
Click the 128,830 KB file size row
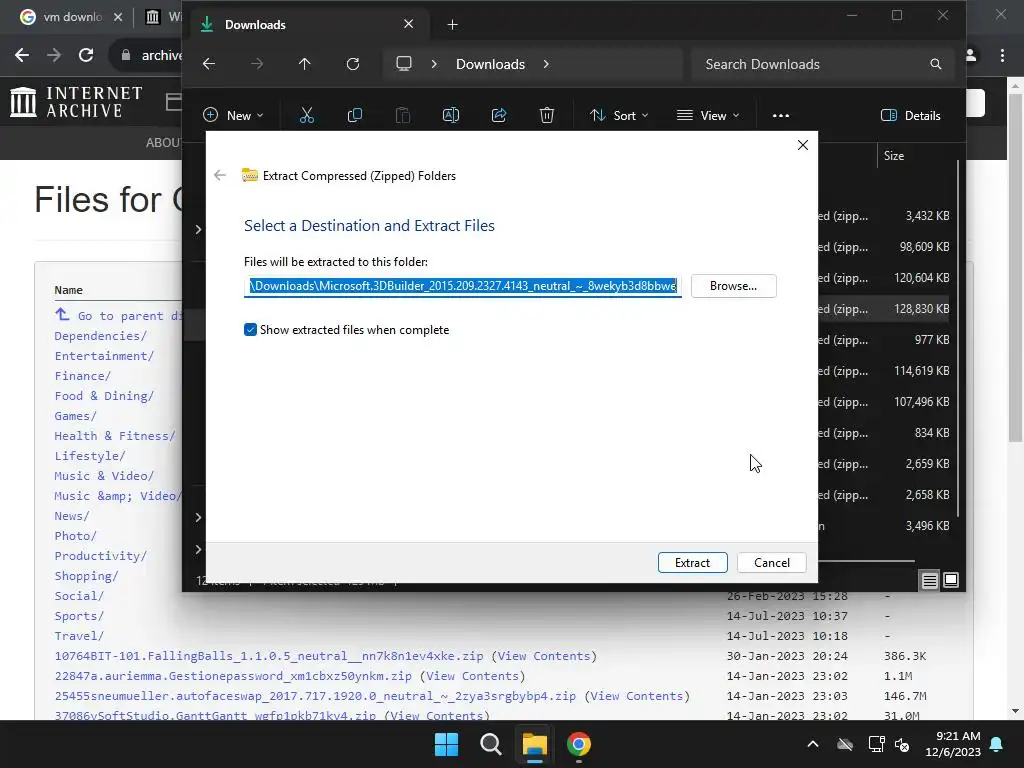(x=885, y=309)
